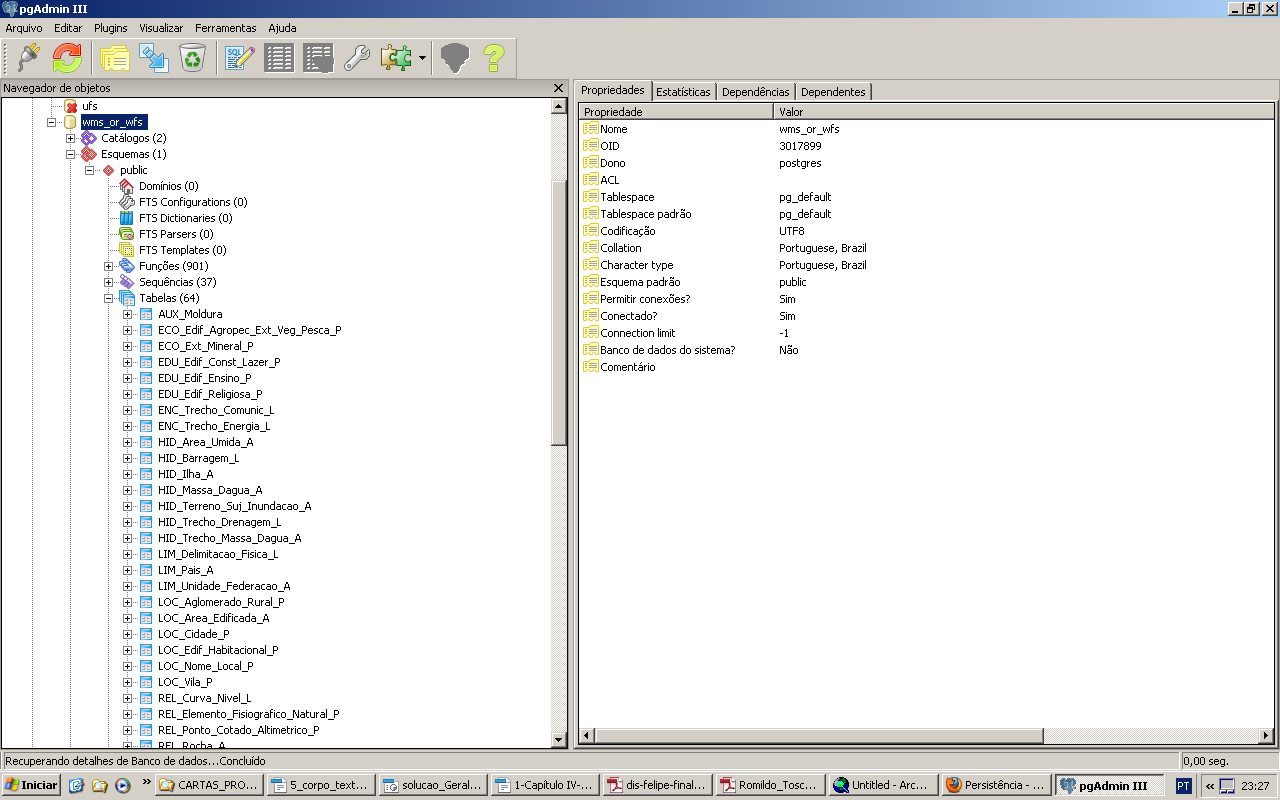Click the Iniciar start button
This screenshot has height=800, width=1280.
[31, 785]
